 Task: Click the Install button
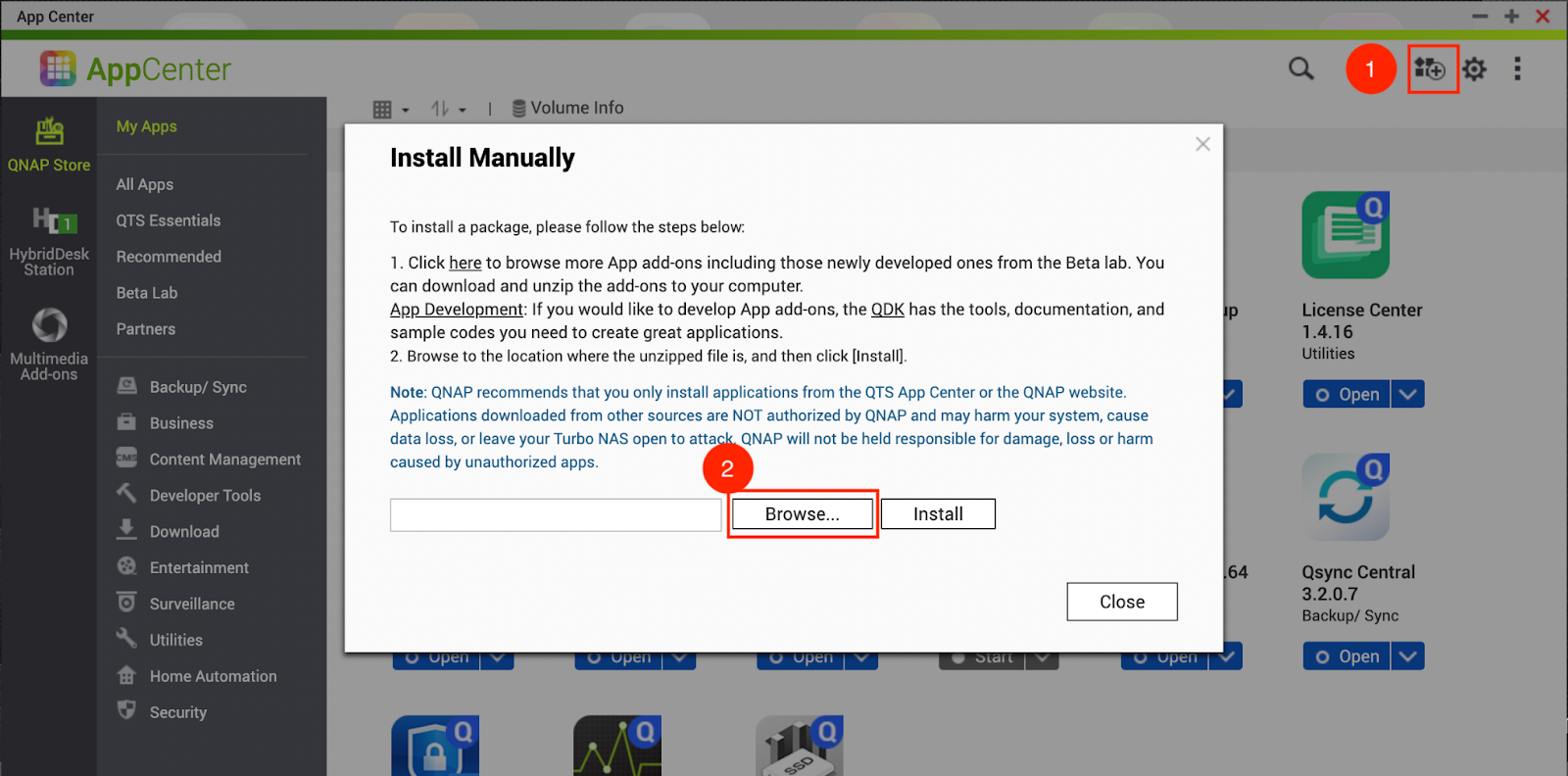[x=938, y=514]
